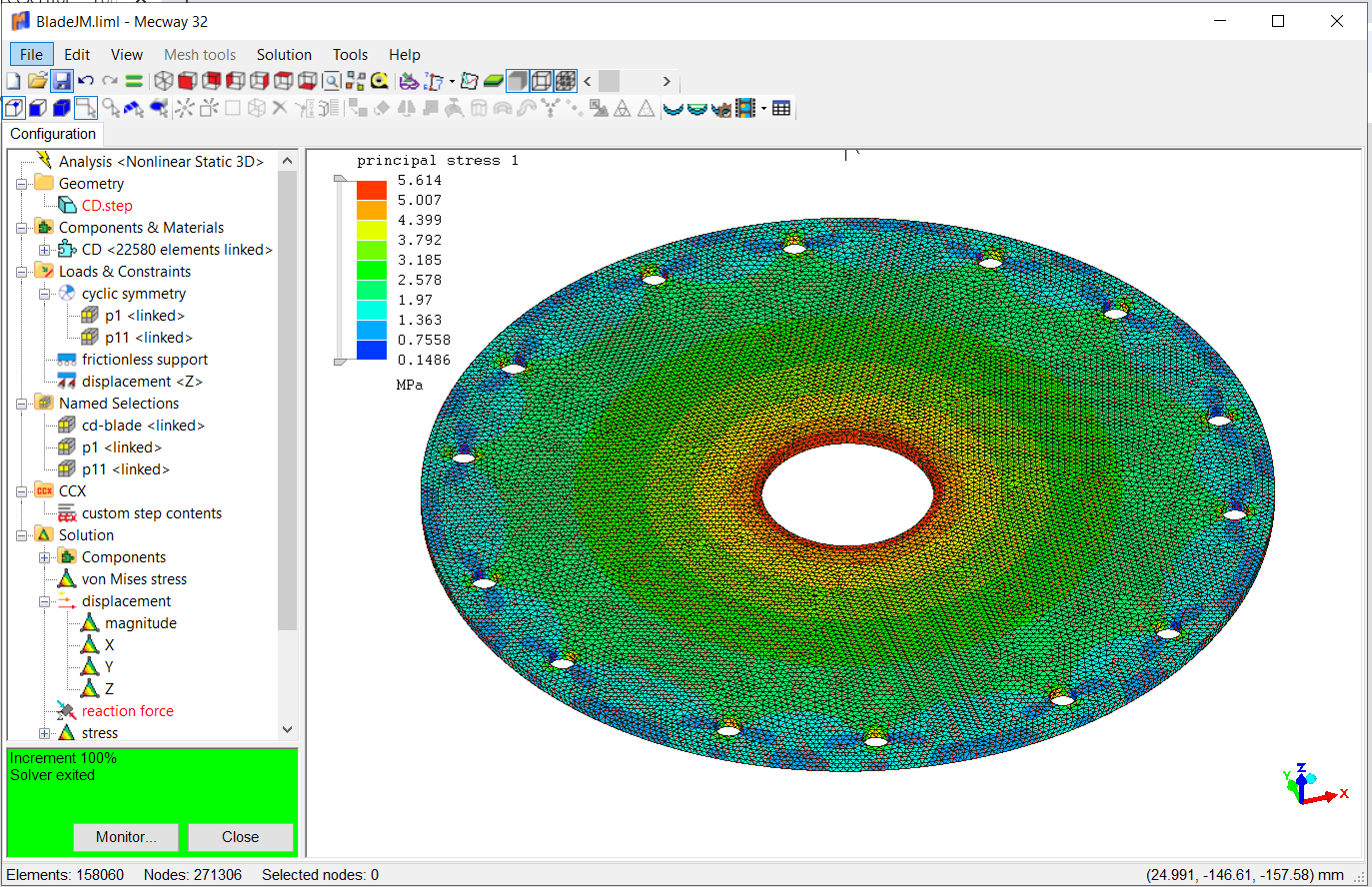Viewport: 1372px width, 887px height.
Task: Click the red color swatch in legend
Action: click(x=371, y=190)
